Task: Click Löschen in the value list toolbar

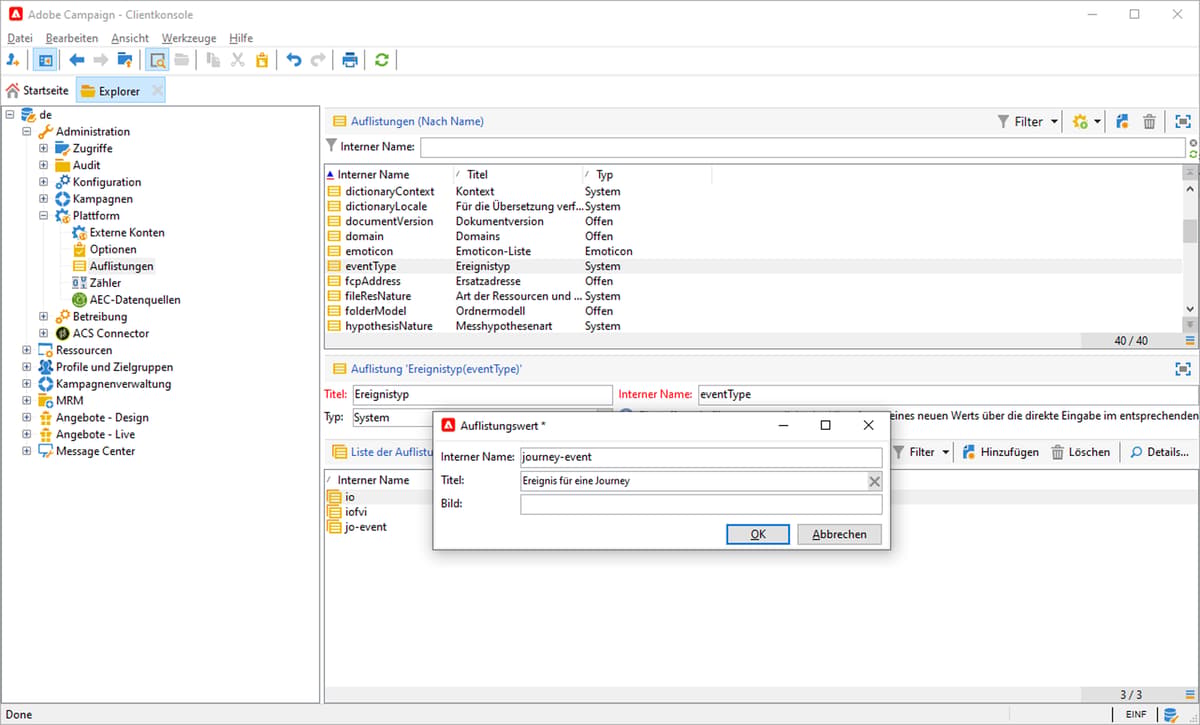Action: click(x=1080, y=452)
